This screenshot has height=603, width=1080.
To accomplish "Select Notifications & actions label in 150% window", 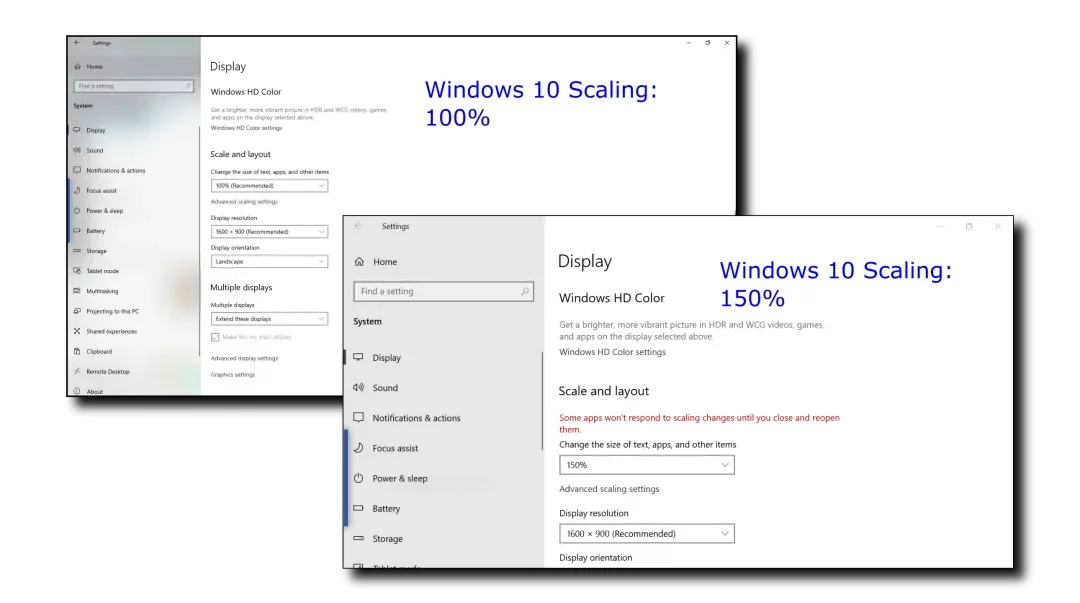I will click(416, 418).
